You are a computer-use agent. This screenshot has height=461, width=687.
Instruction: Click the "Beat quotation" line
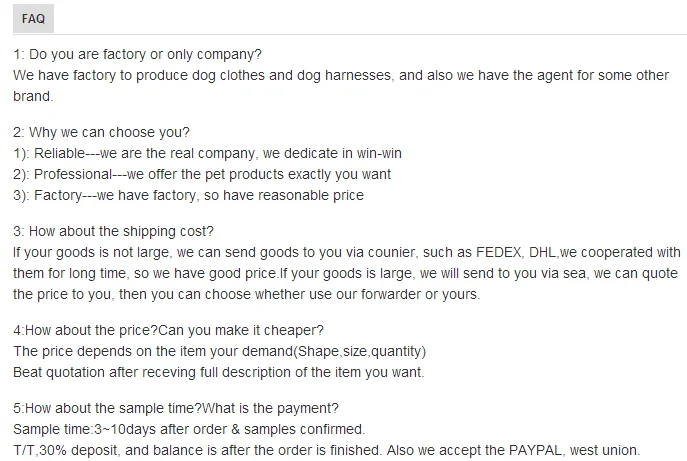tap(219, 372)
